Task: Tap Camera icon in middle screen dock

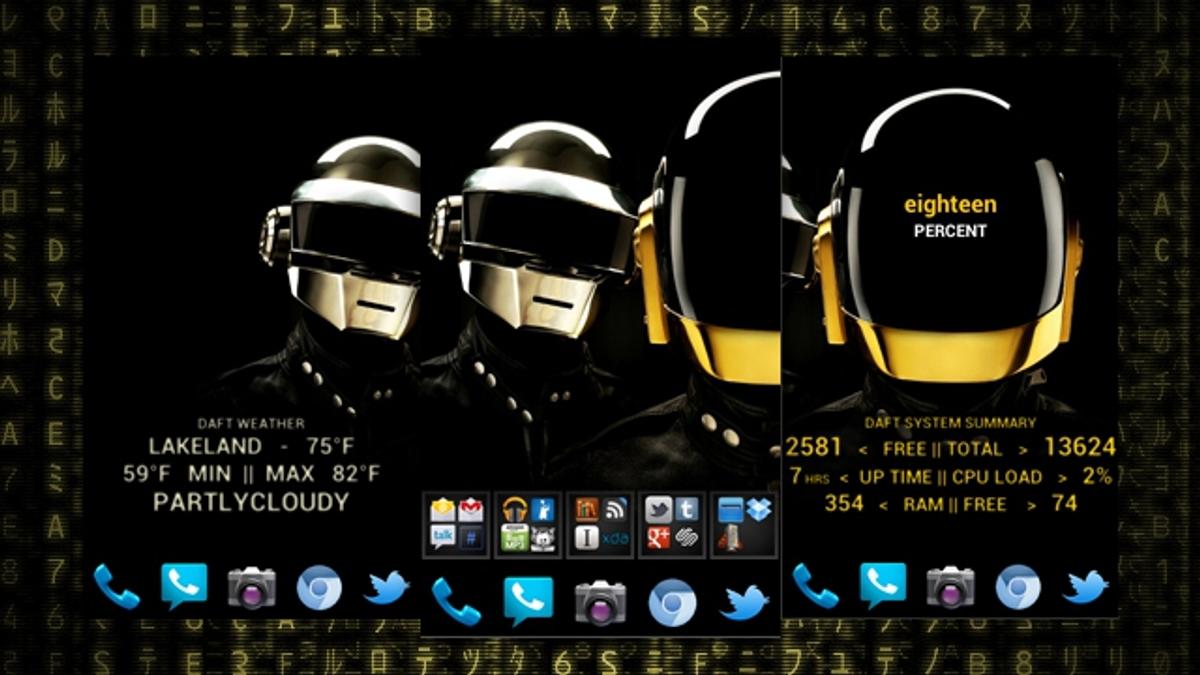Action: point(600,602)
